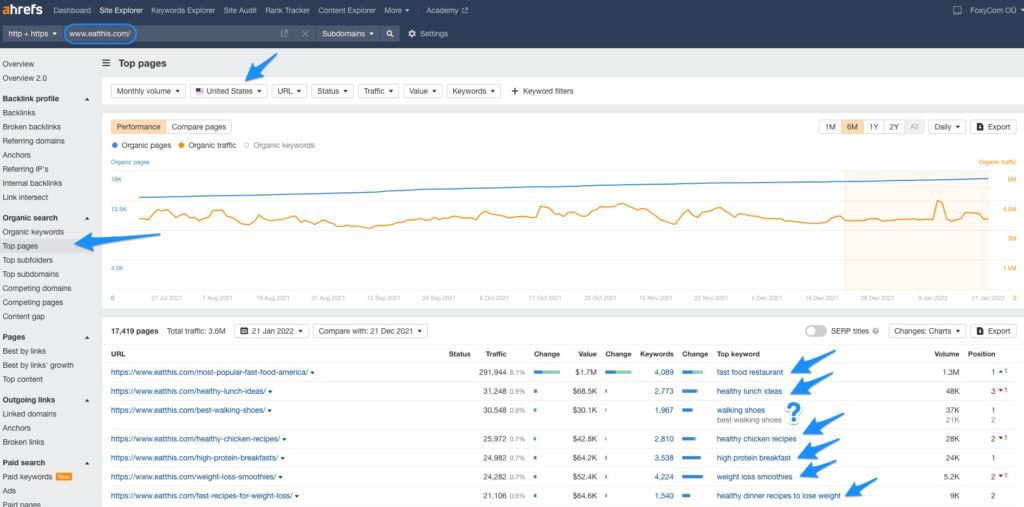Collapse Outgoing links section

87,401
